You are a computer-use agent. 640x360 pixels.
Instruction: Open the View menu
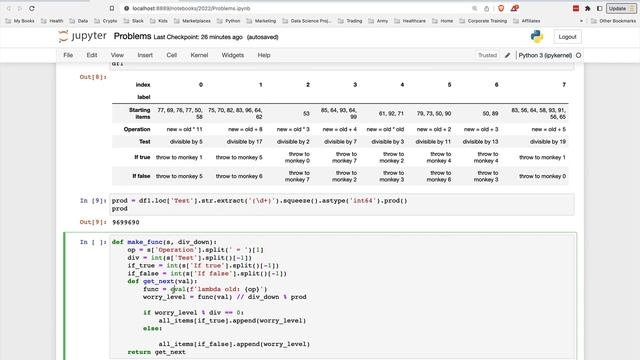coord(117,55)
